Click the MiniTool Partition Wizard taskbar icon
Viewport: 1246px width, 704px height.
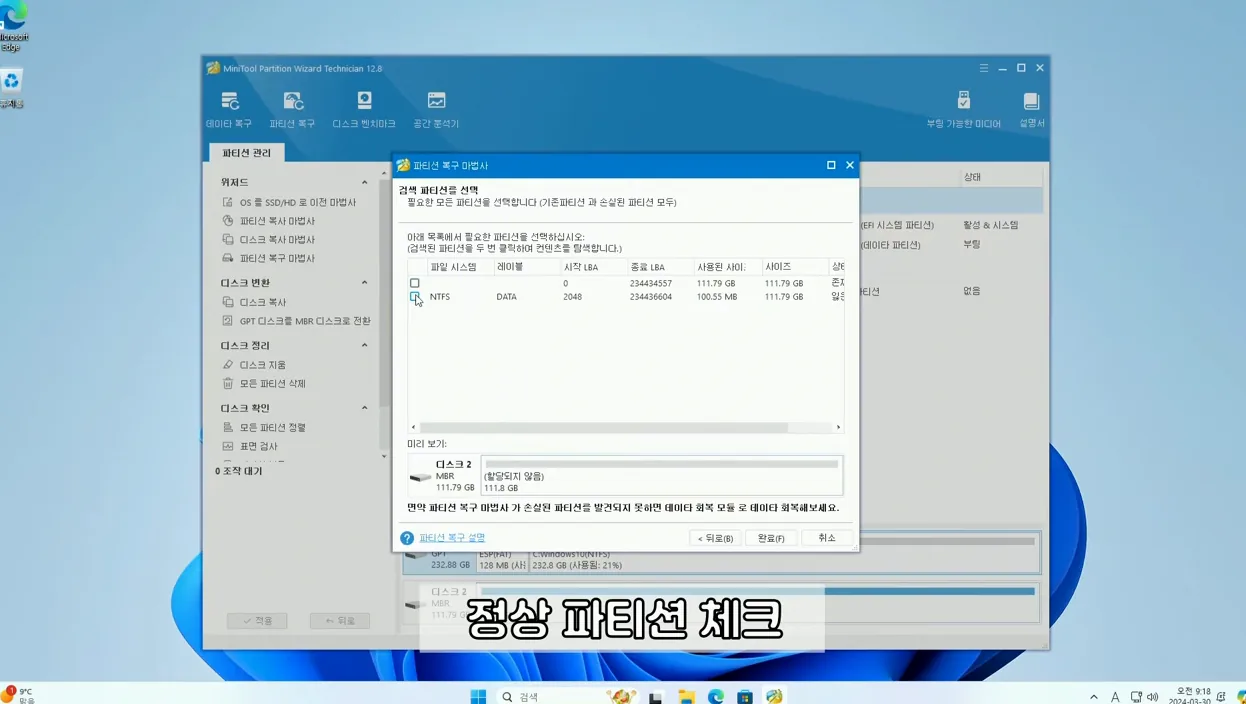(x=774, y=696)
